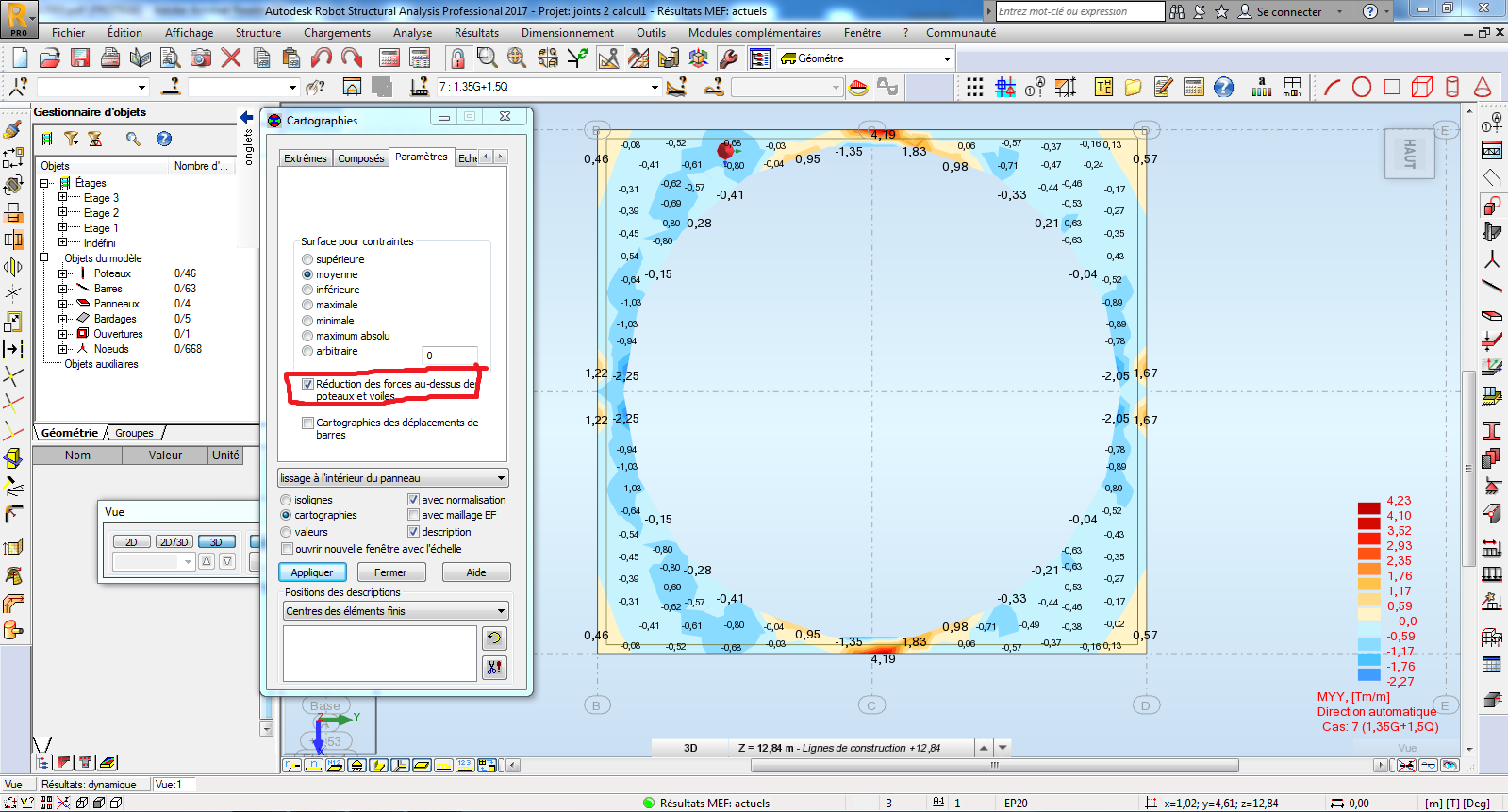This screenshot has height=812, width=1508.
Task: Click the calculator icon in the top toolbar
Action: tap(389, 58)
